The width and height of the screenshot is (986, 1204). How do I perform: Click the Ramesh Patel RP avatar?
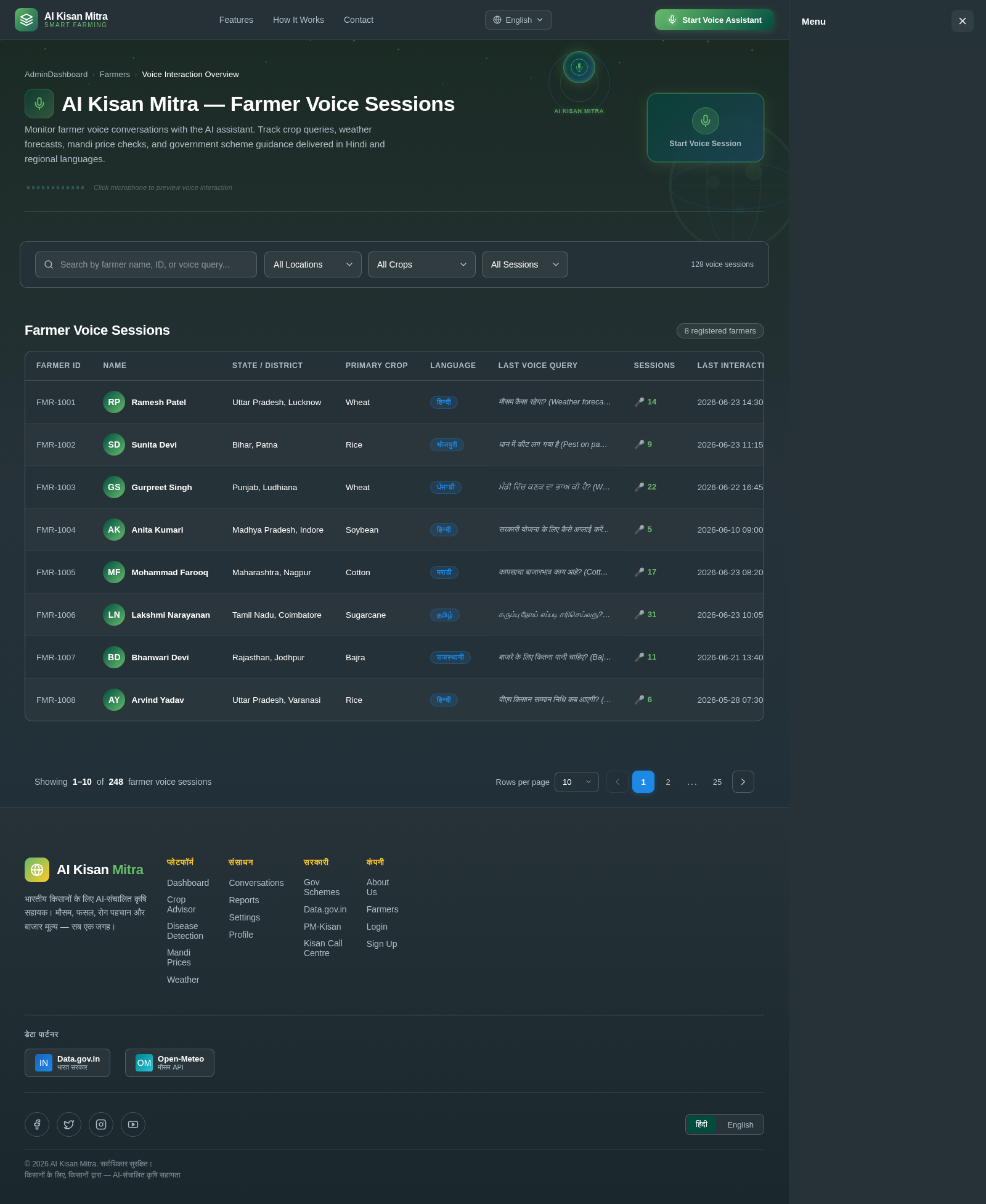(114, 402)
